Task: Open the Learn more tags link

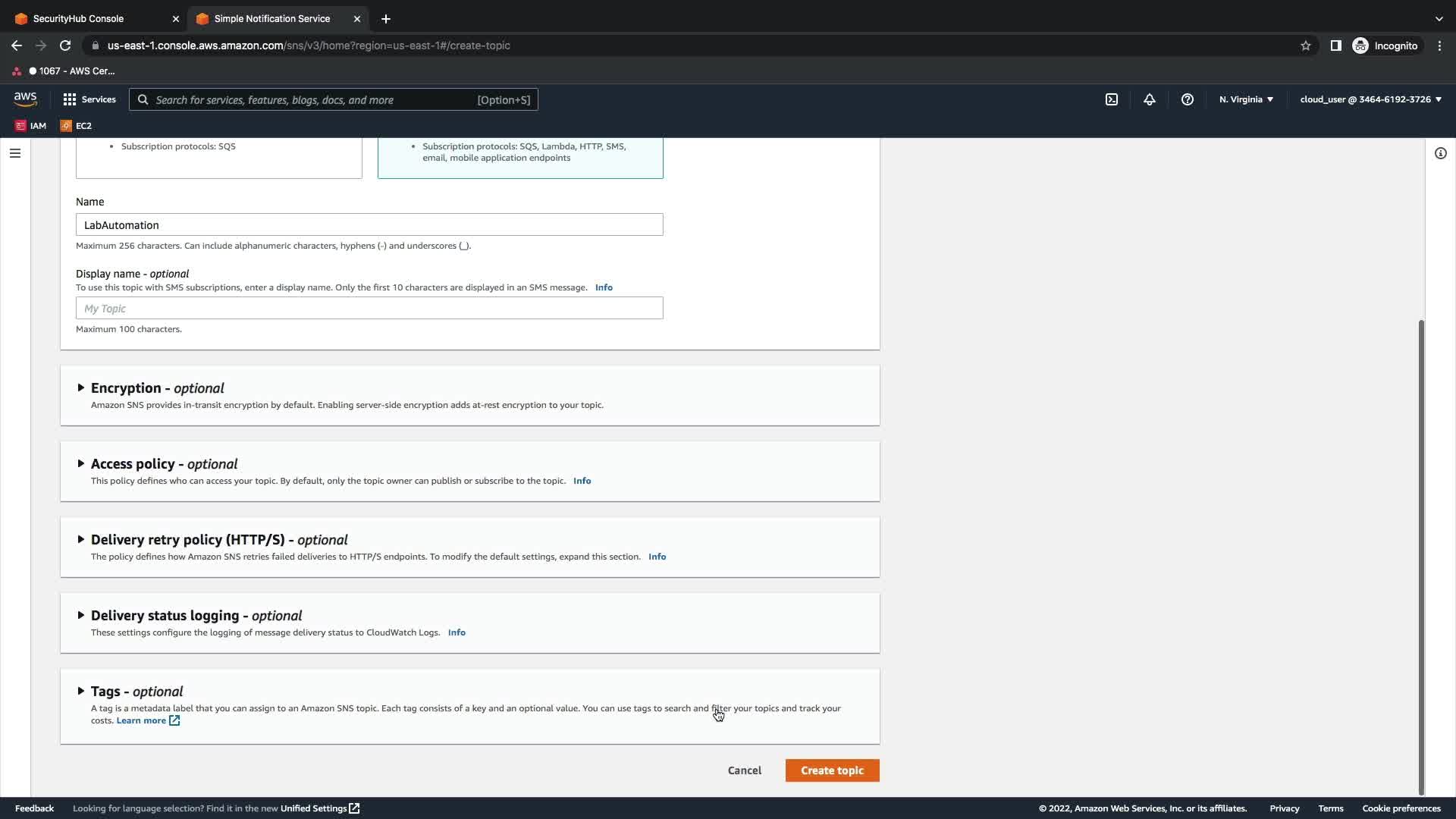Action: coord(141,720)
